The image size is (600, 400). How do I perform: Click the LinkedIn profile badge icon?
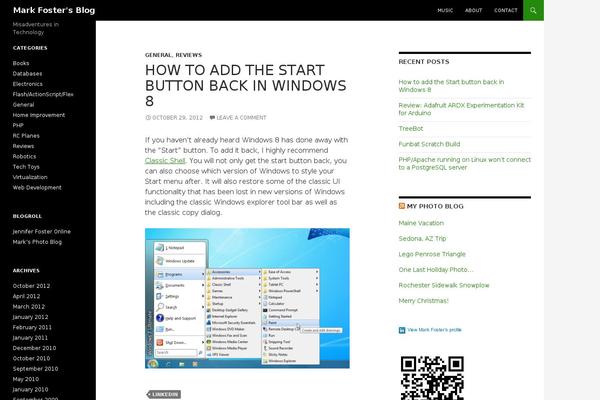pyautogui.click(x=402, y=330)
